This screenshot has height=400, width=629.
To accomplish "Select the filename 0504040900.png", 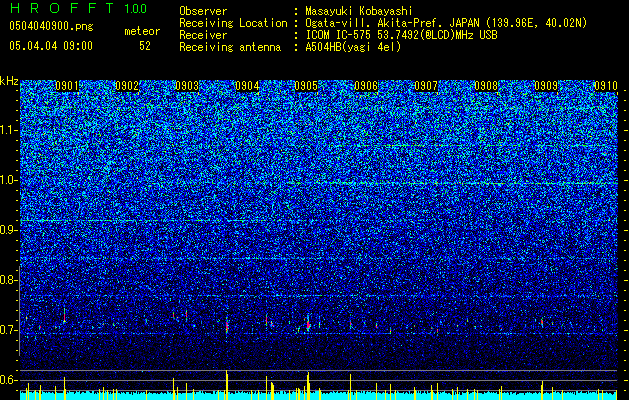I will click(x=51, y=27).
